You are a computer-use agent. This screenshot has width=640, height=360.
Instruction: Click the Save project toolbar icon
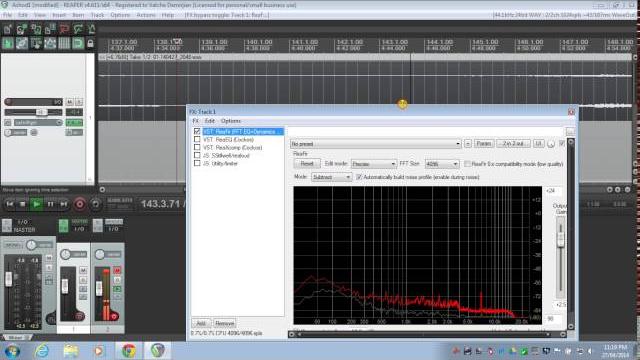(36, 29)
